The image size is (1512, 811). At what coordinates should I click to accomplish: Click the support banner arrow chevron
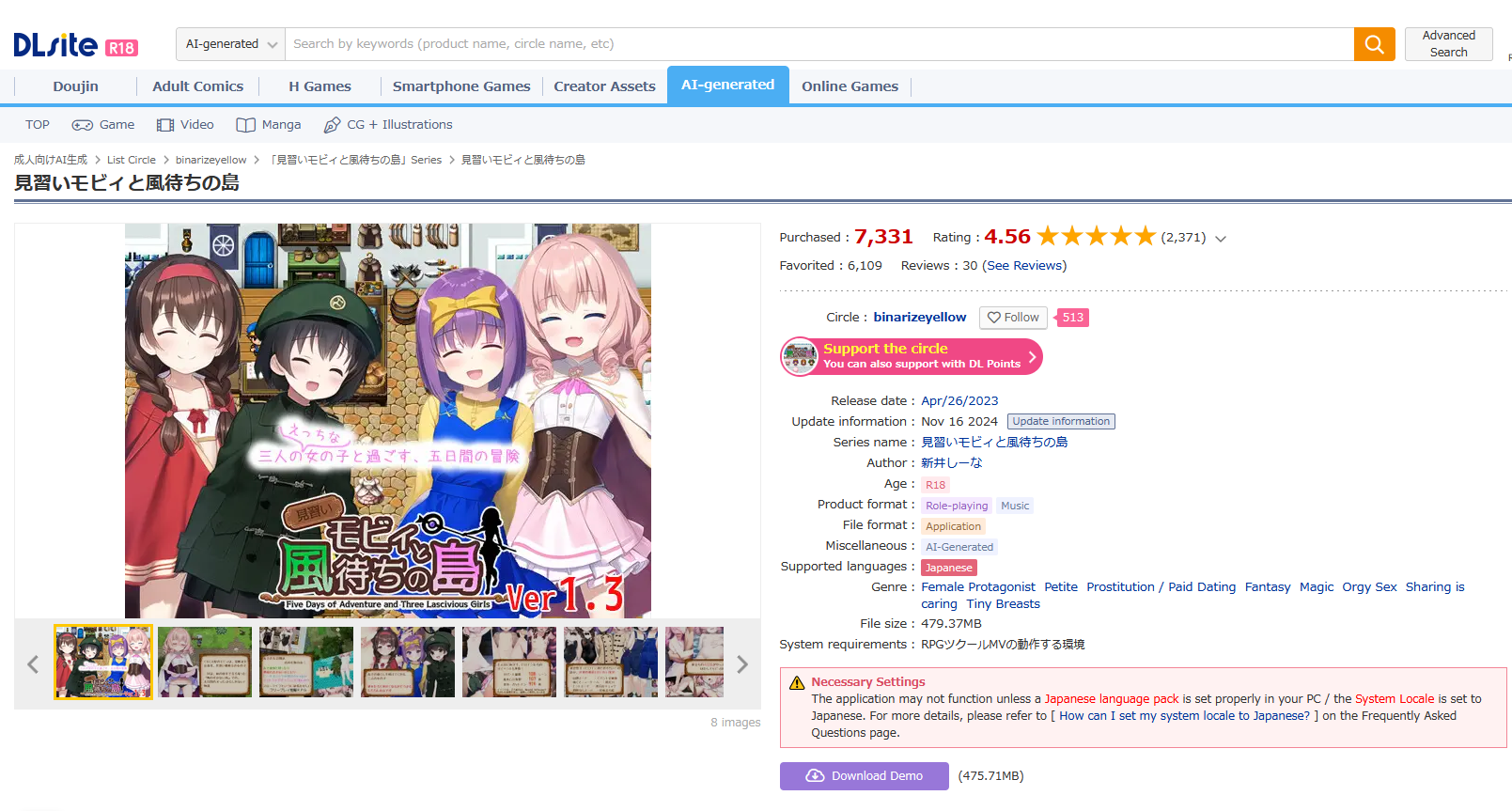[1032, 357]
